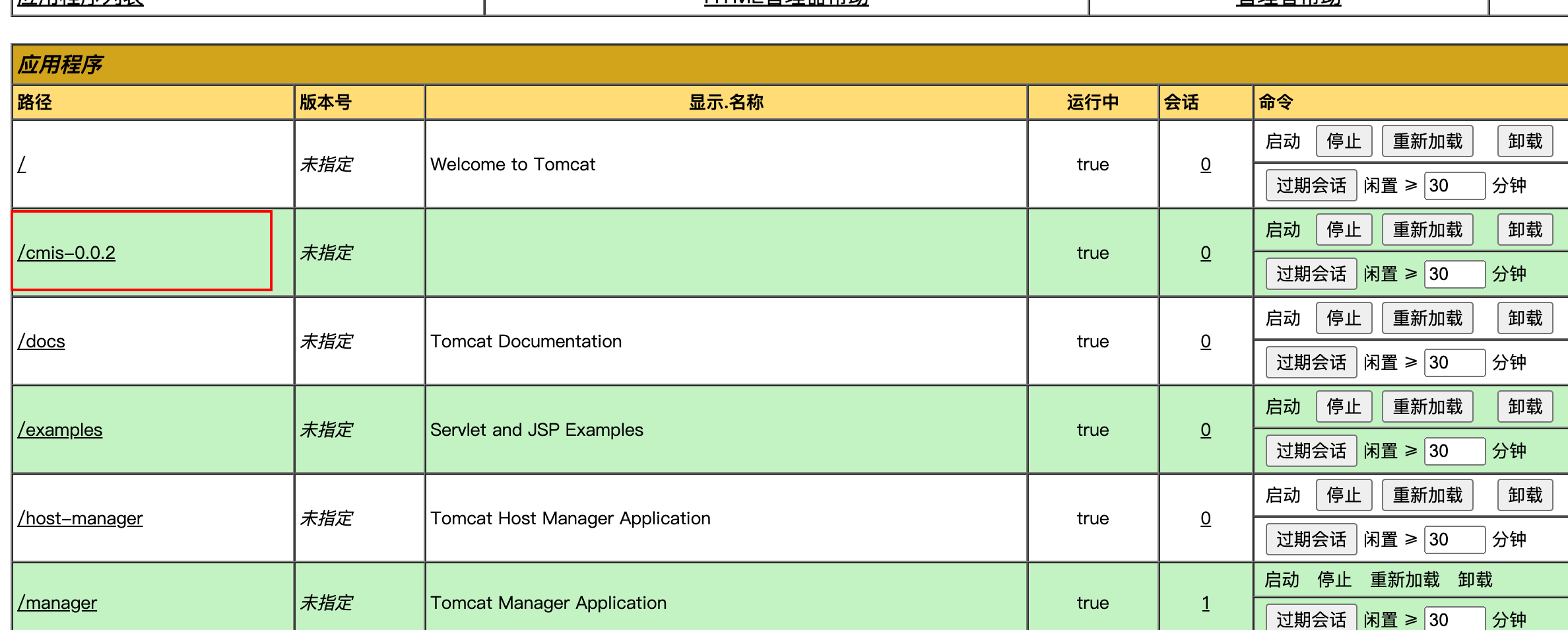The height and width of the screenshot is (630, 1568).
Task: Open the /docs path link
Action: (42, 341)
